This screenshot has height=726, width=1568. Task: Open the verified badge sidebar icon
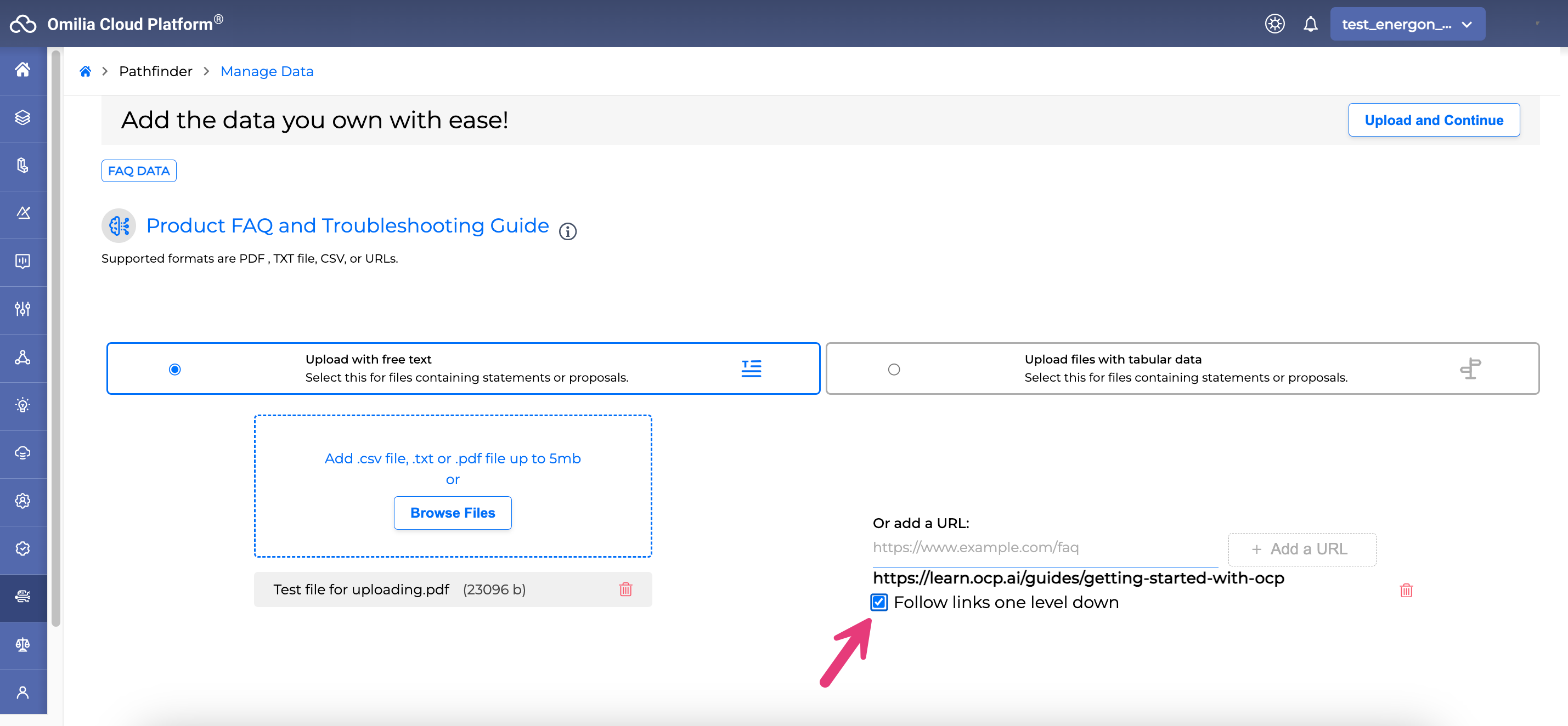[23, 549]
